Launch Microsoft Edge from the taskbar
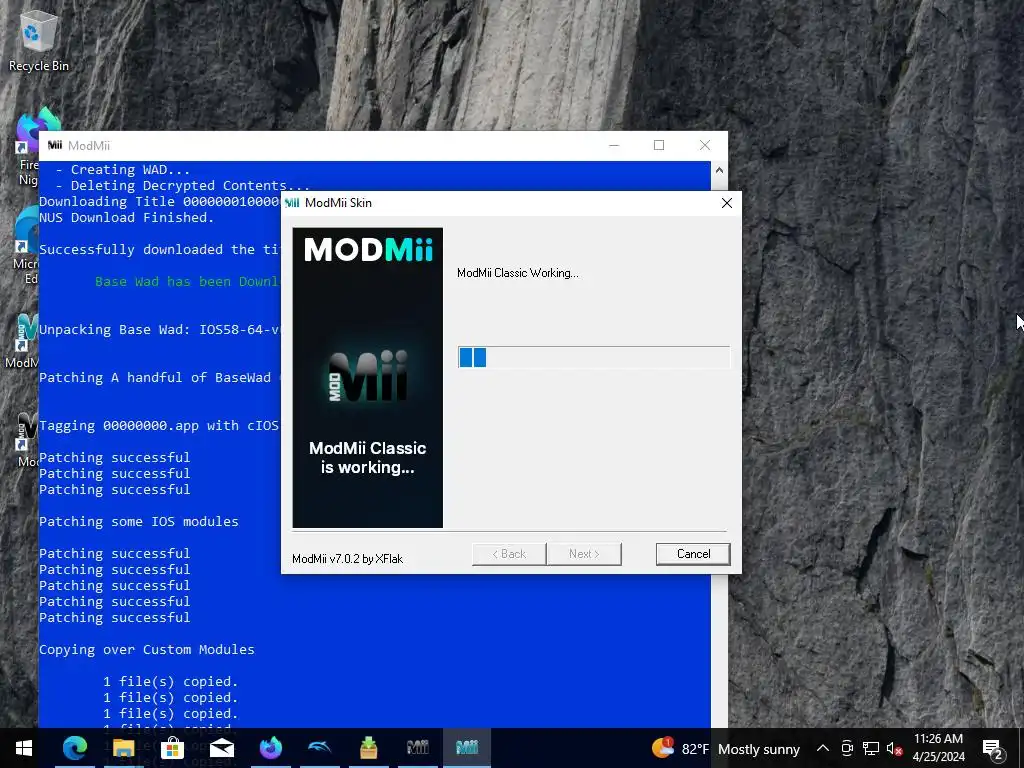1024x768 pixels. click(x=74, y=748)
